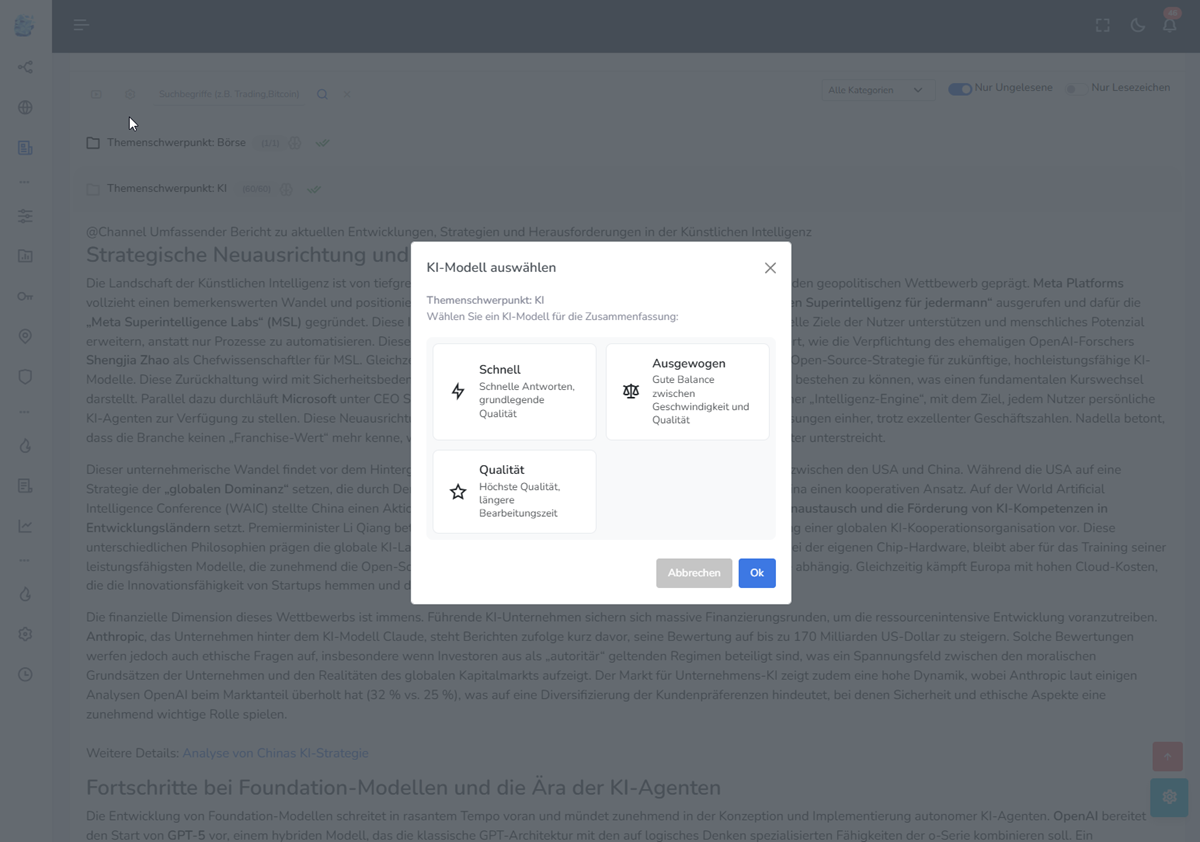The height and width of the screenshot is (842, 1200).
Task: Enable the Nur Lesezeichen switch
Action: (x=1072, y=89)
